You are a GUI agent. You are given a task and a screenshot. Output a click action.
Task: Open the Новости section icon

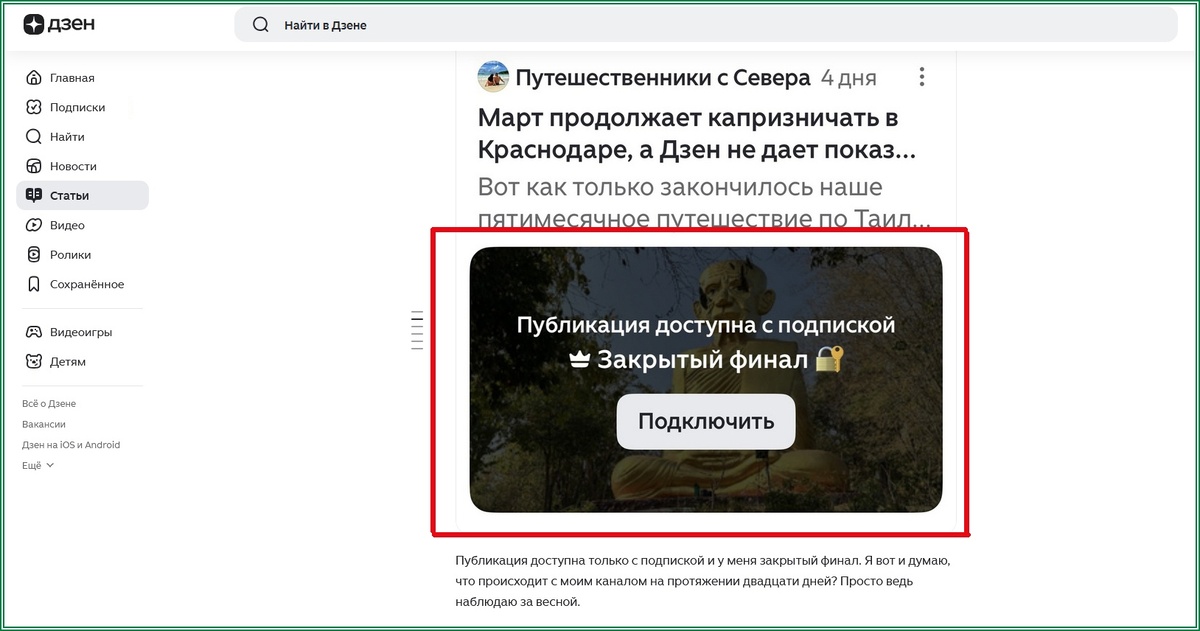[33, 166]
